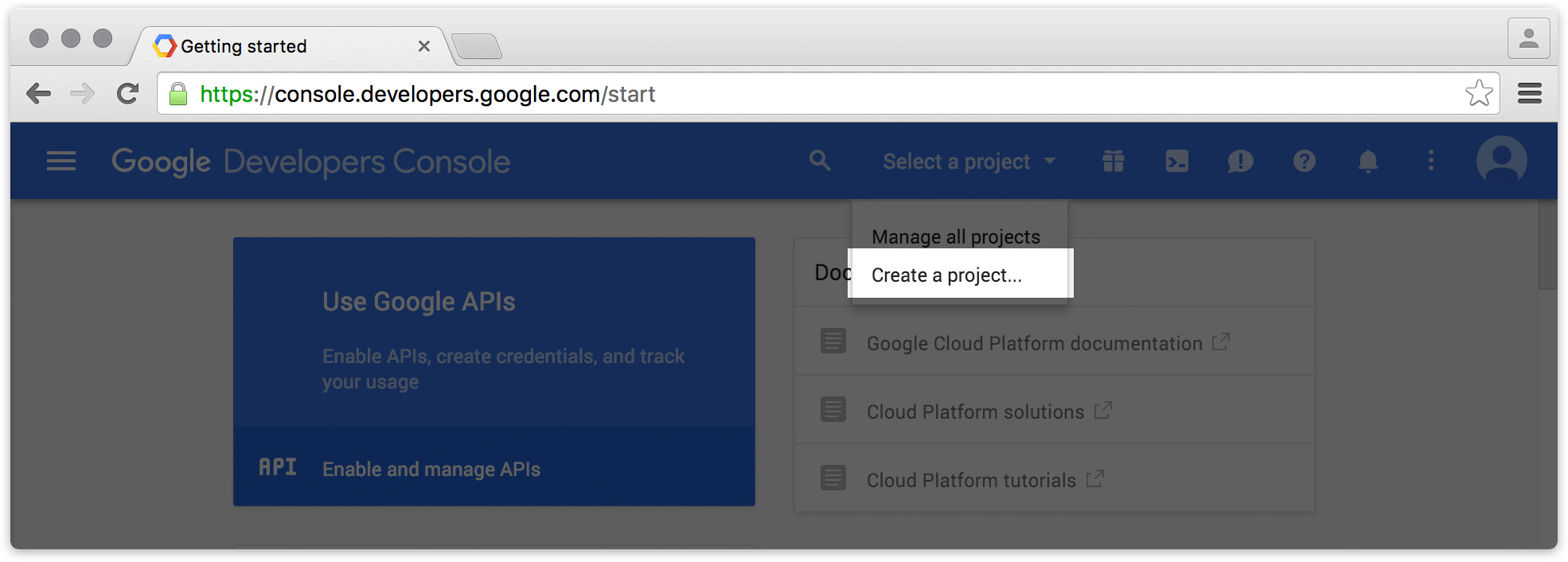
Task: Show notifications bell
Action: (1367, 162)
